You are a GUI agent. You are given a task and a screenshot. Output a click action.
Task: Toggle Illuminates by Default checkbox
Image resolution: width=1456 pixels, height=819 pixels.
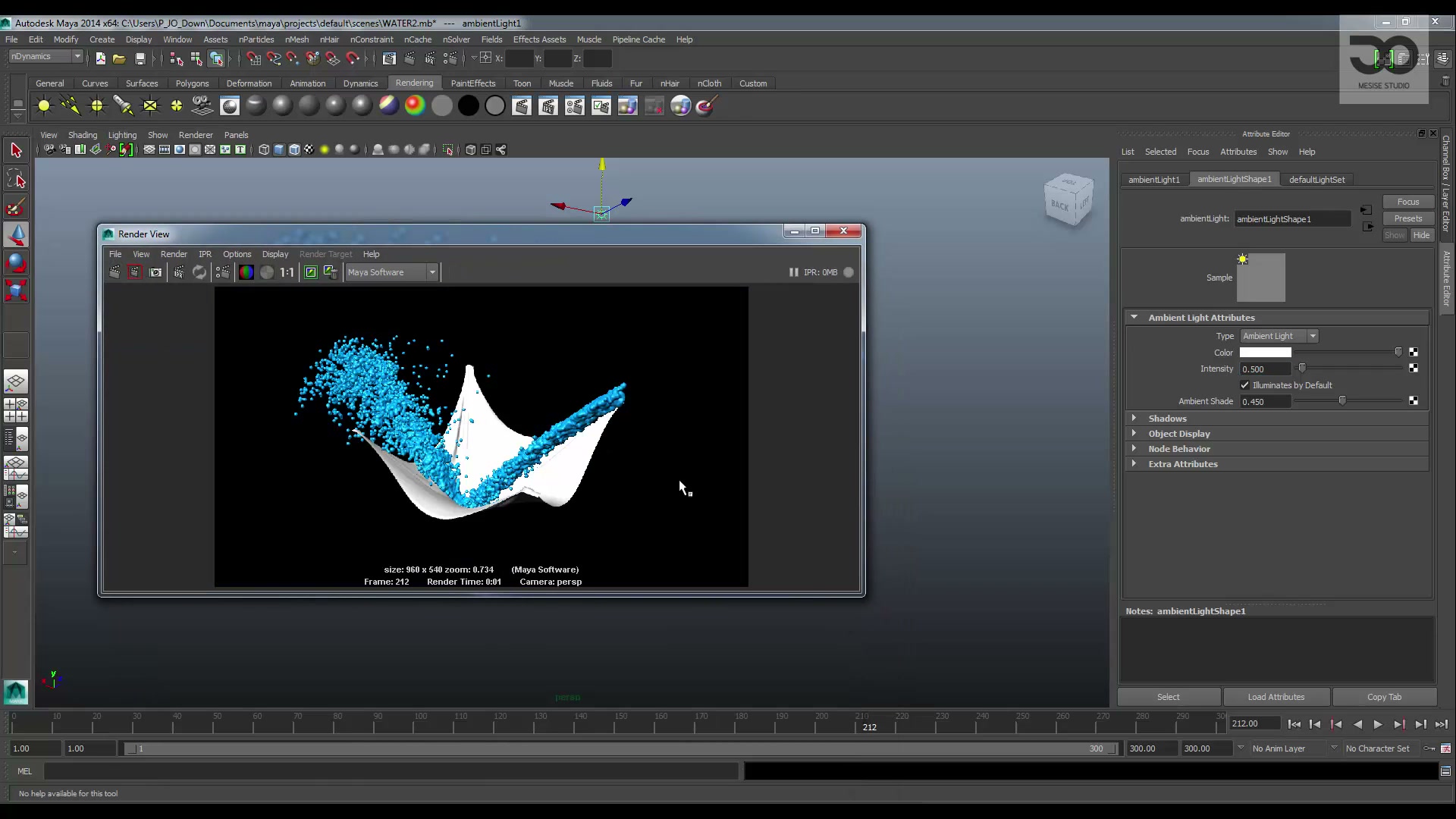(x=1244, y=385)
